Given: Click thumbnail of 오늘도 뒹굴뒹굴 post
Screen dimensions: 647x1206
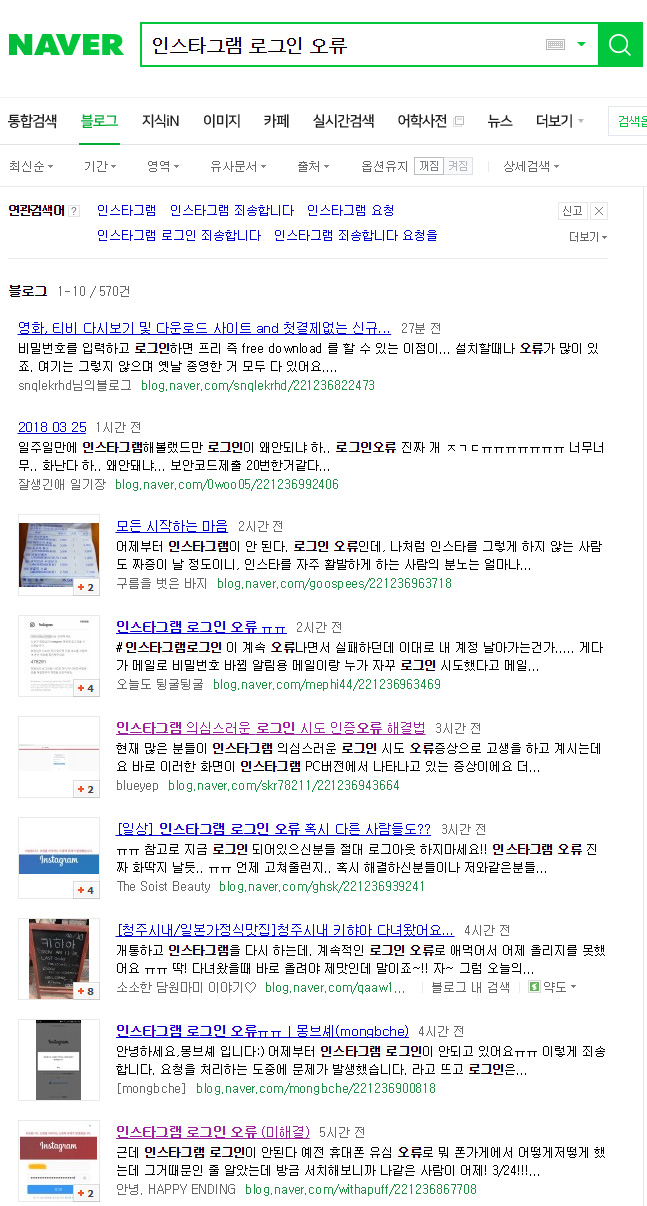Looking at the screenshot, I should [x=59, y=656].
